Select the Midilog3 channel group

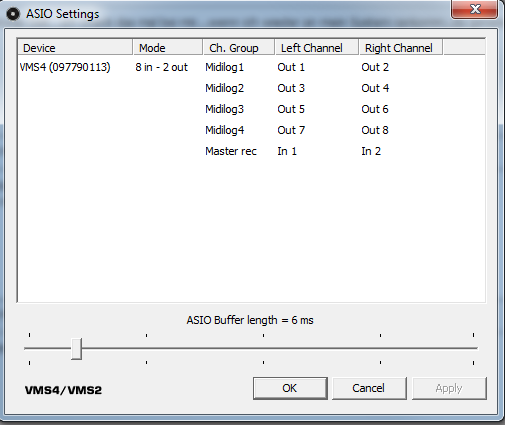[224, 109]
